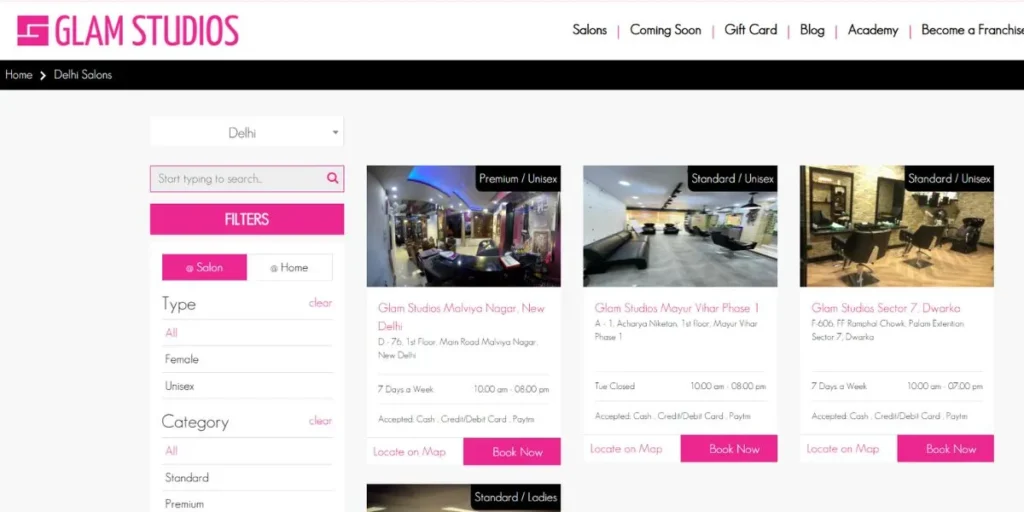Choose Standard under Category

[187, 478]
